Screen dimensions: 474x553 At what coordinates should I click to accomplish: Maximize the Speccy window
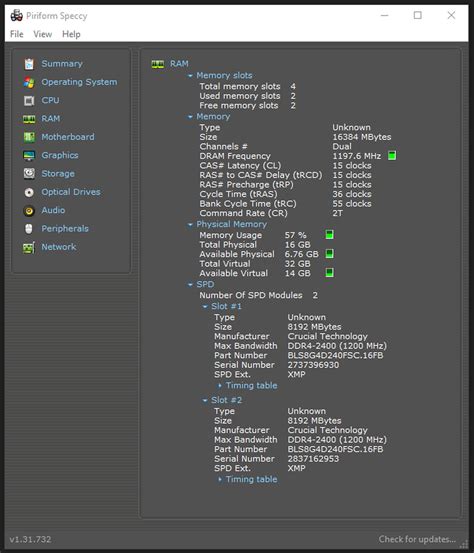418,15
